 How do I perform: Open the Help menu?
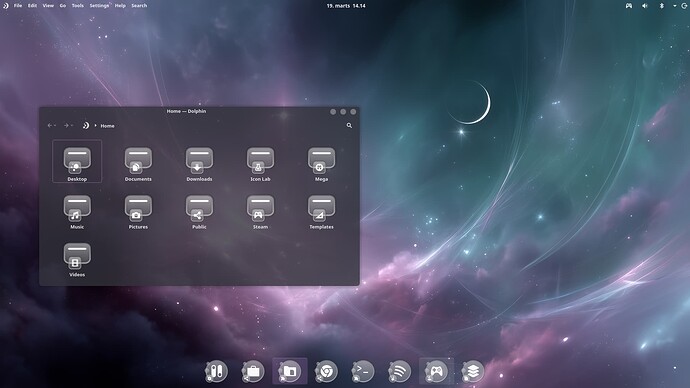[120, 6]
